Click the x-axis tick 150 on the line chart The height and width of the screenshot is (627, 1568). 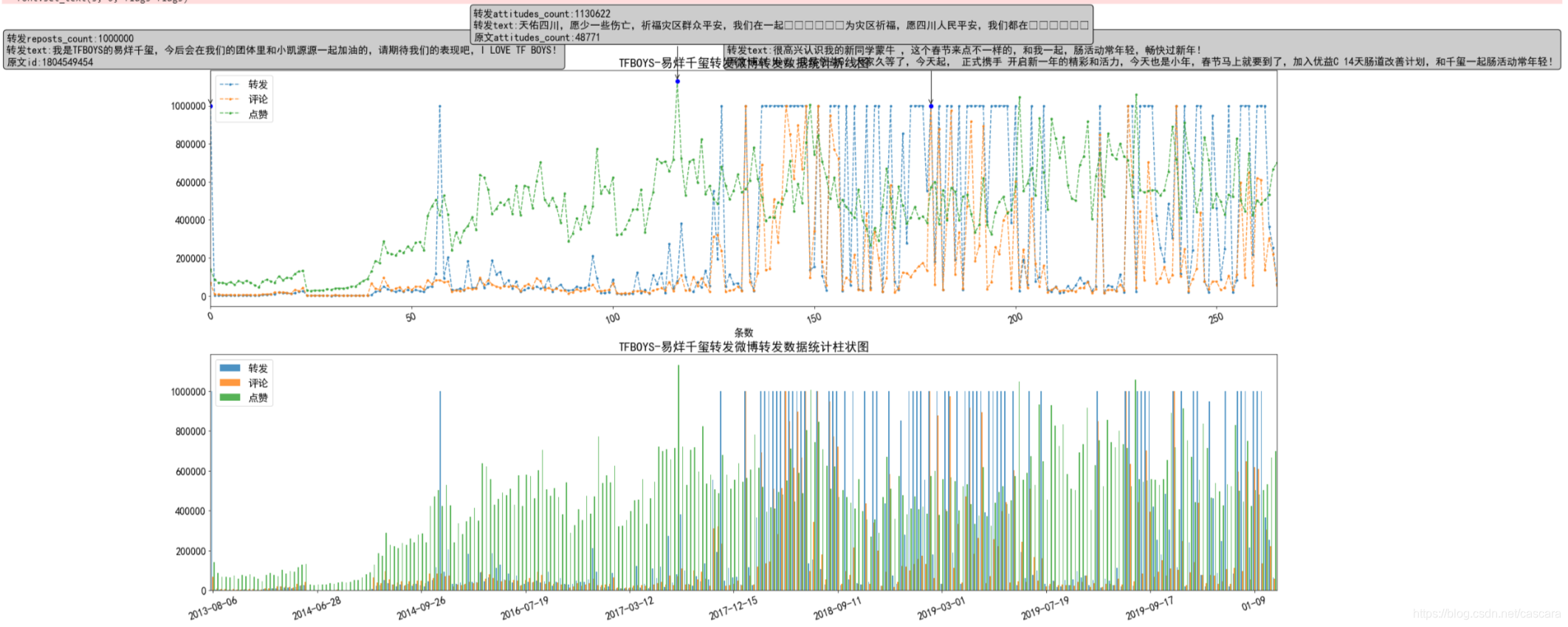click(x=814, y=318)
